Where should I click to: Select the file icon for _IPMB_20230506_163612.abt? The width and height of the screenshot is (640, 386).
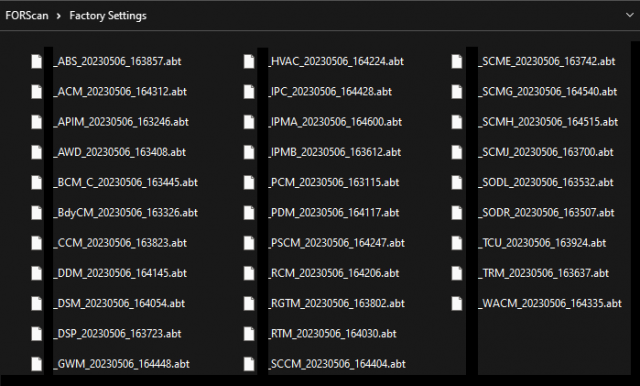click(249, 152)
